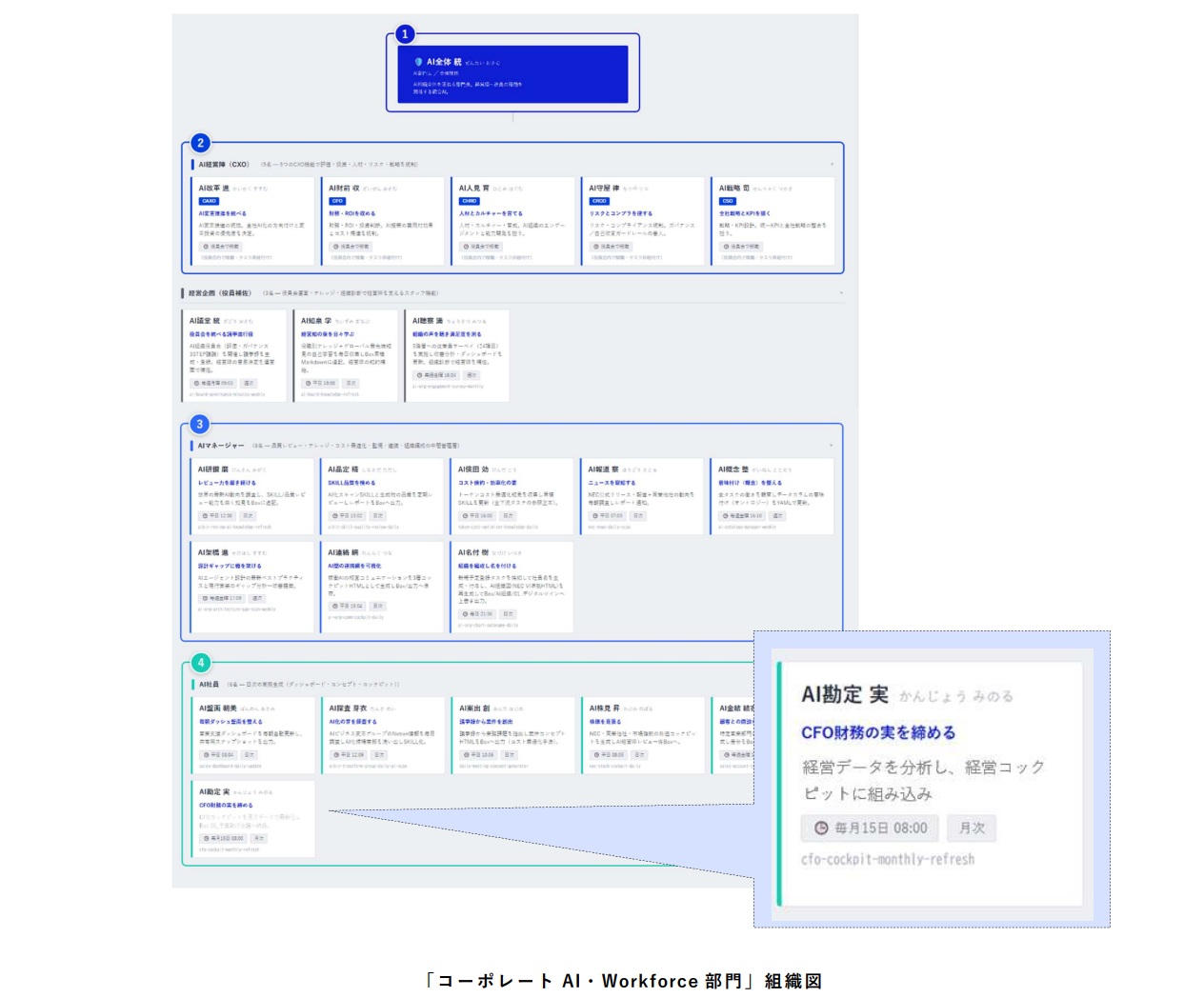Screen dimensions: 1204x998
Task: Click the clock icon in AI戦略 司 card
Action: [x=726, y=247]
